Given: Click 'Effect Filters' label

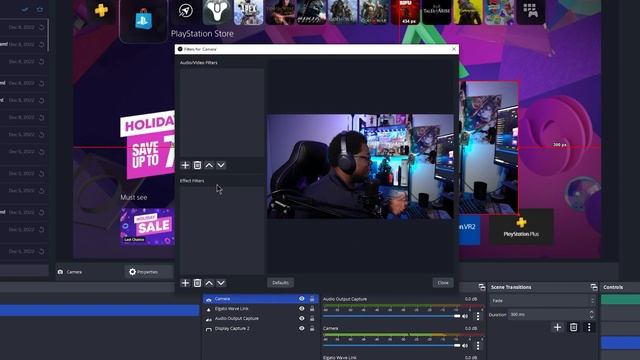Looking at the screenshot, I should [x=192, y=181].
